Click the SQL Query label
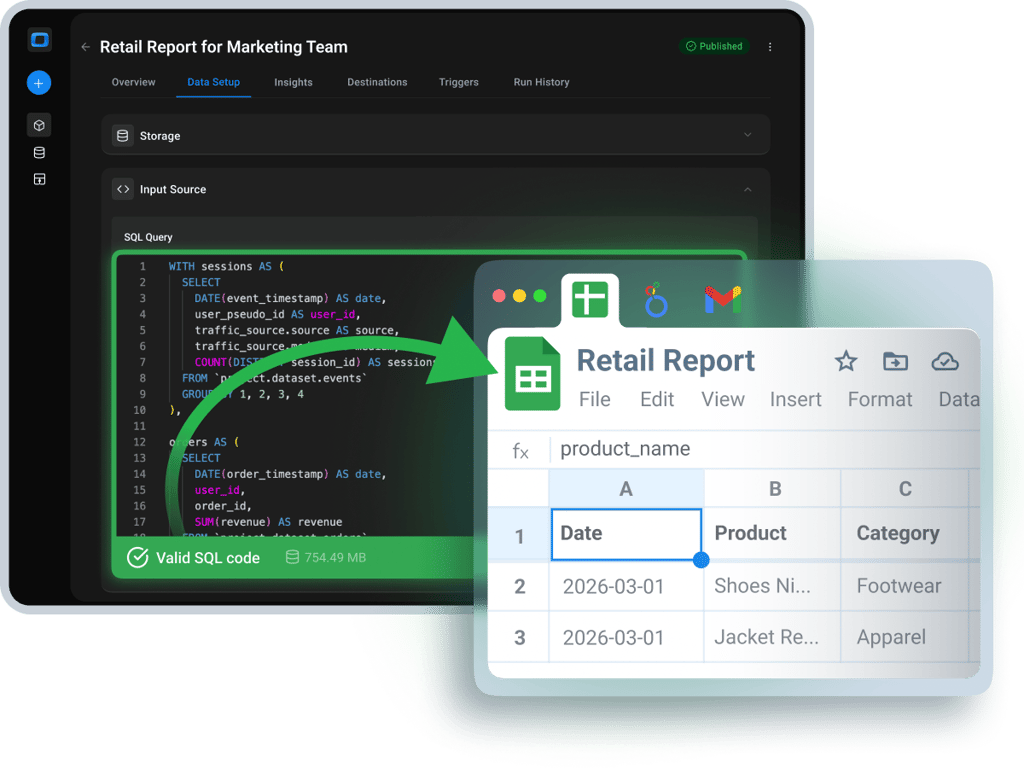 pos(148,237)
